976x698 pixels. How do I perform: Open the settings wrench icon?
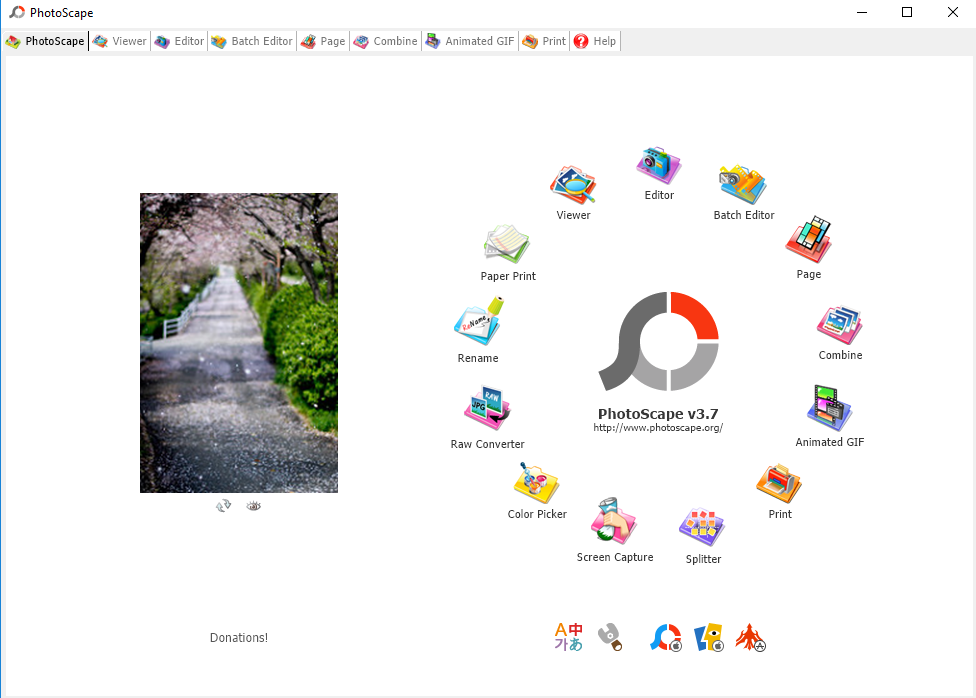click(x=609, y=637)
